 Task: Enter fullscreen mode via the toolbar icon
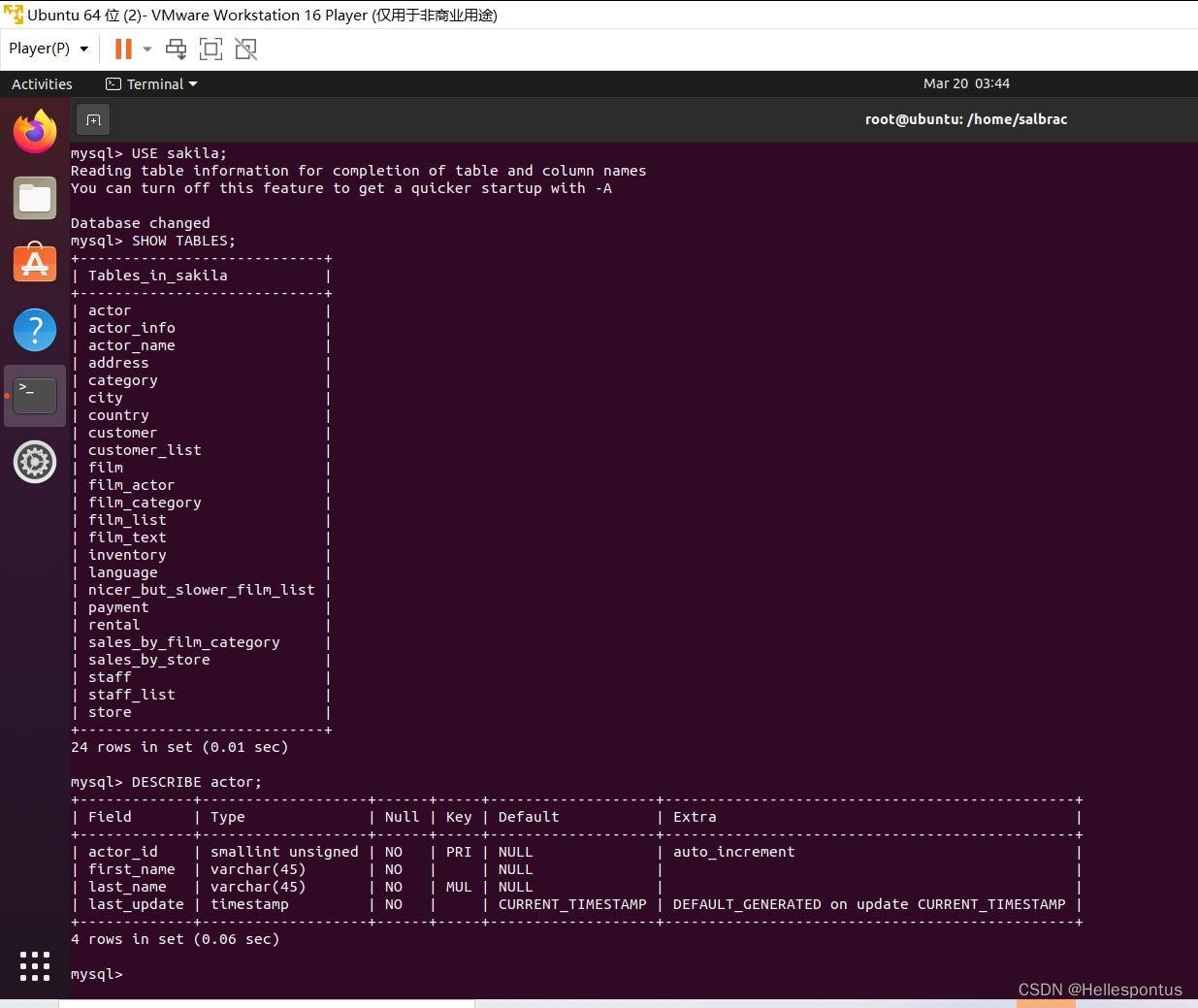pyautogui.click(x=210, y=49)
